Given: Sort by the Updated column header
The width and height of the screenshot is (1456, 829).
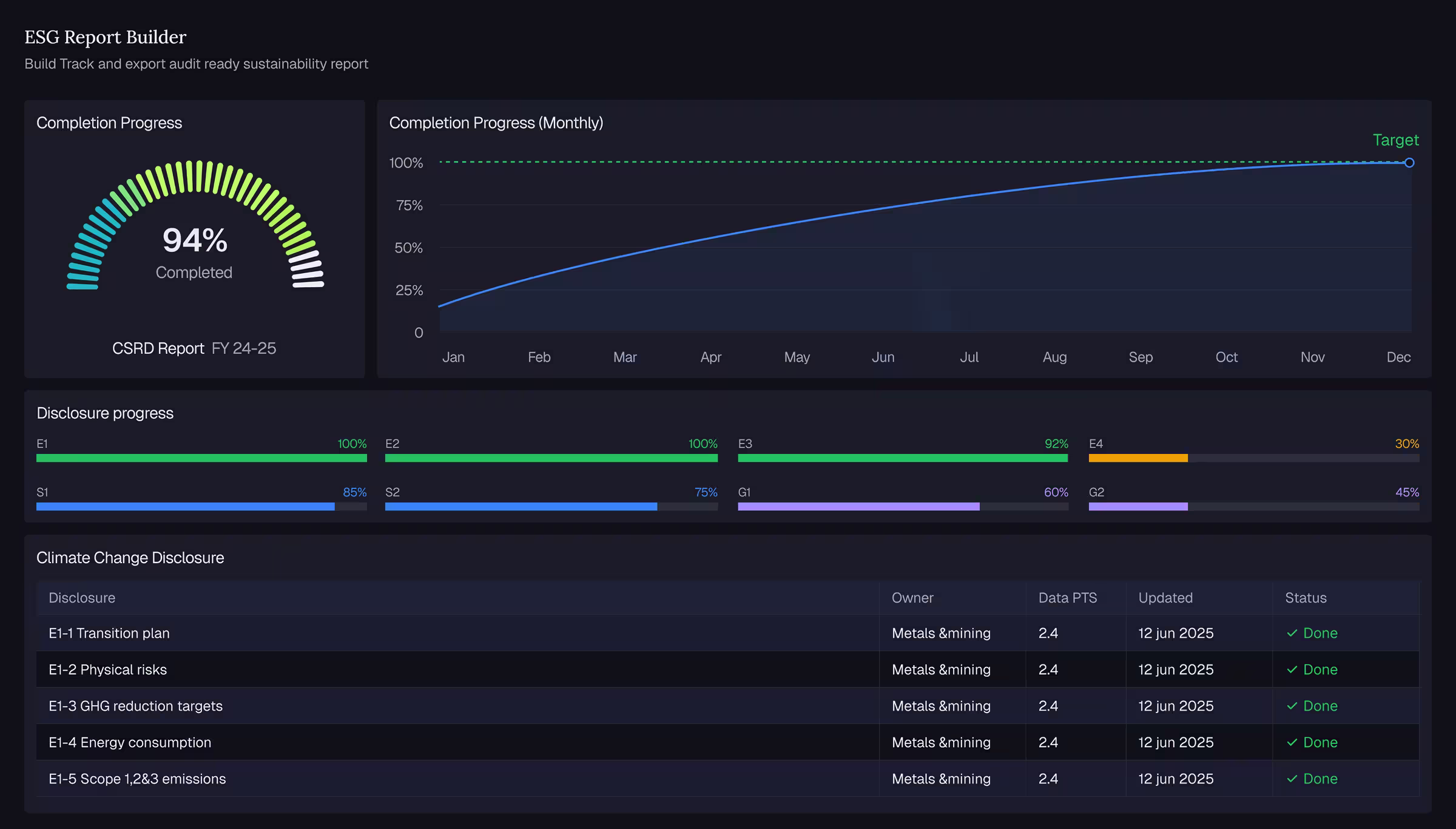Looking at the screenshot, I should [x=1165, y=598].
